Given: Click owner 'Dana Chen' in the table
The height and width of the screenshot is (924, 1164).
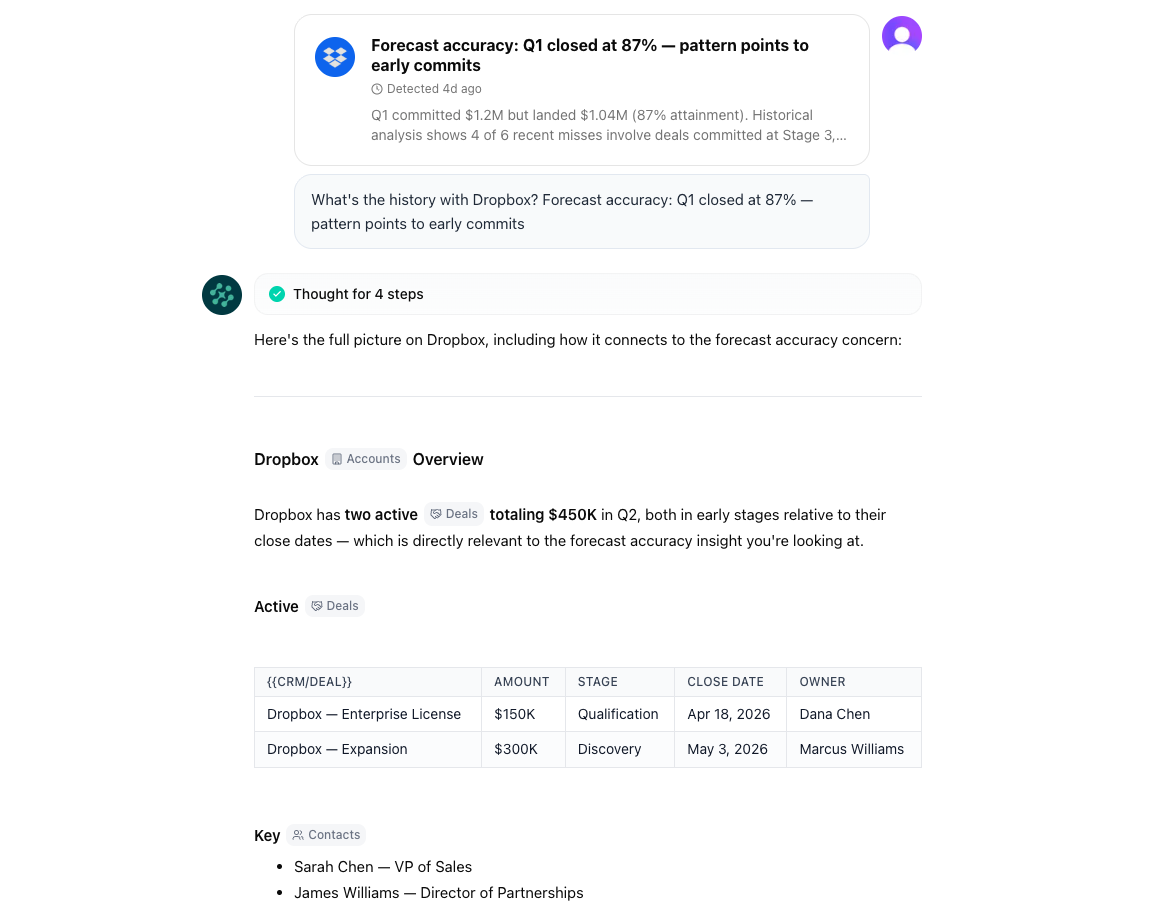Looking at the screenshot, I should point(834,714).
